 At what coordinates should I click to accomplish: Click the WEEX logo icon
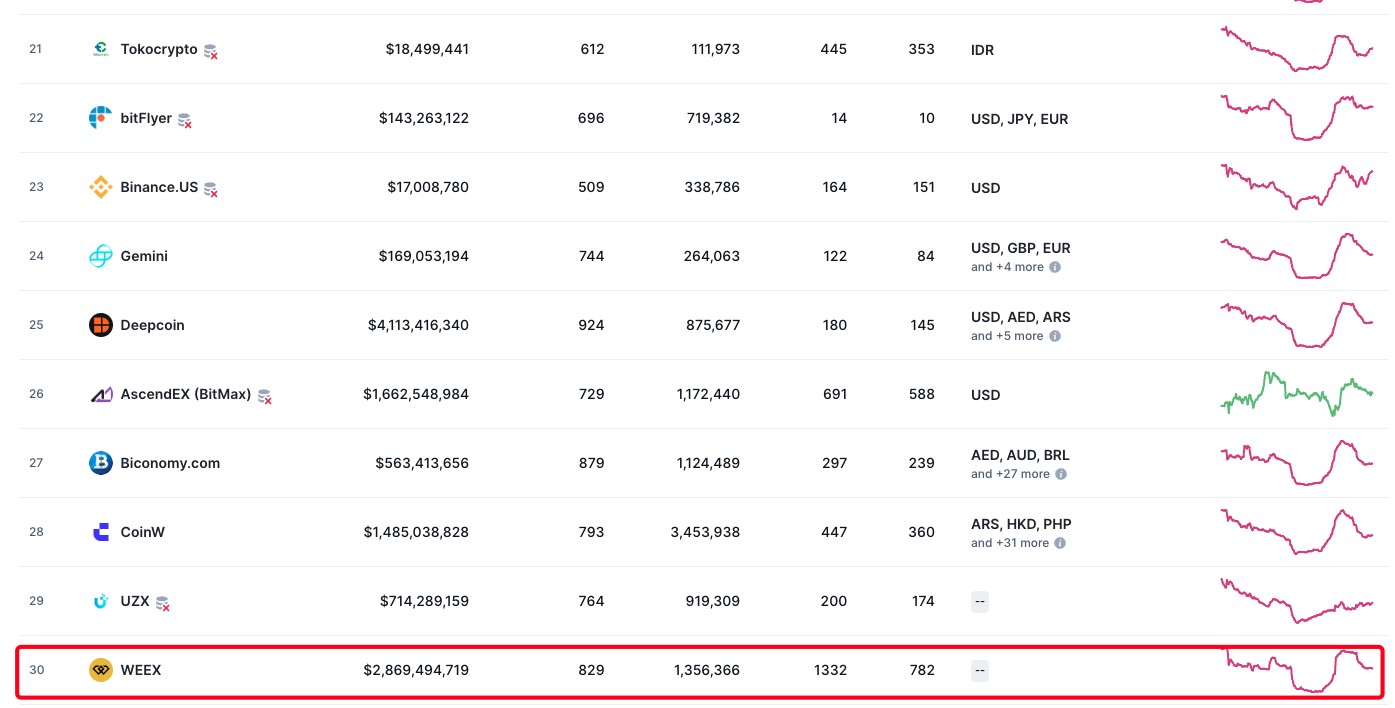click(x=100, y=670)
